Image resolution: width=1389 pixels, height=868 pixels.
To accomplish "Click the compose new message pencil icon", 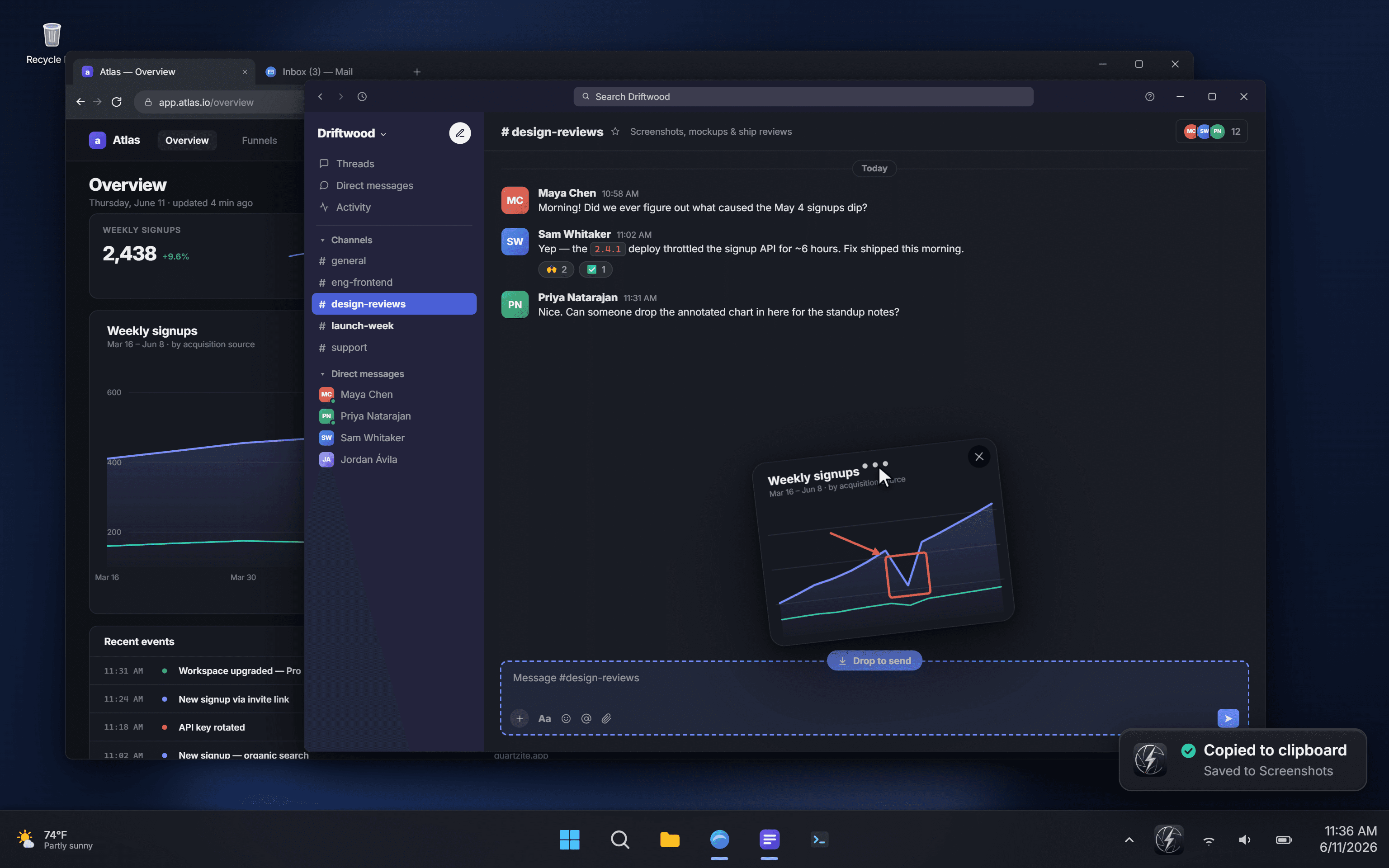I will pyautogui.click(x=460, y=133).
